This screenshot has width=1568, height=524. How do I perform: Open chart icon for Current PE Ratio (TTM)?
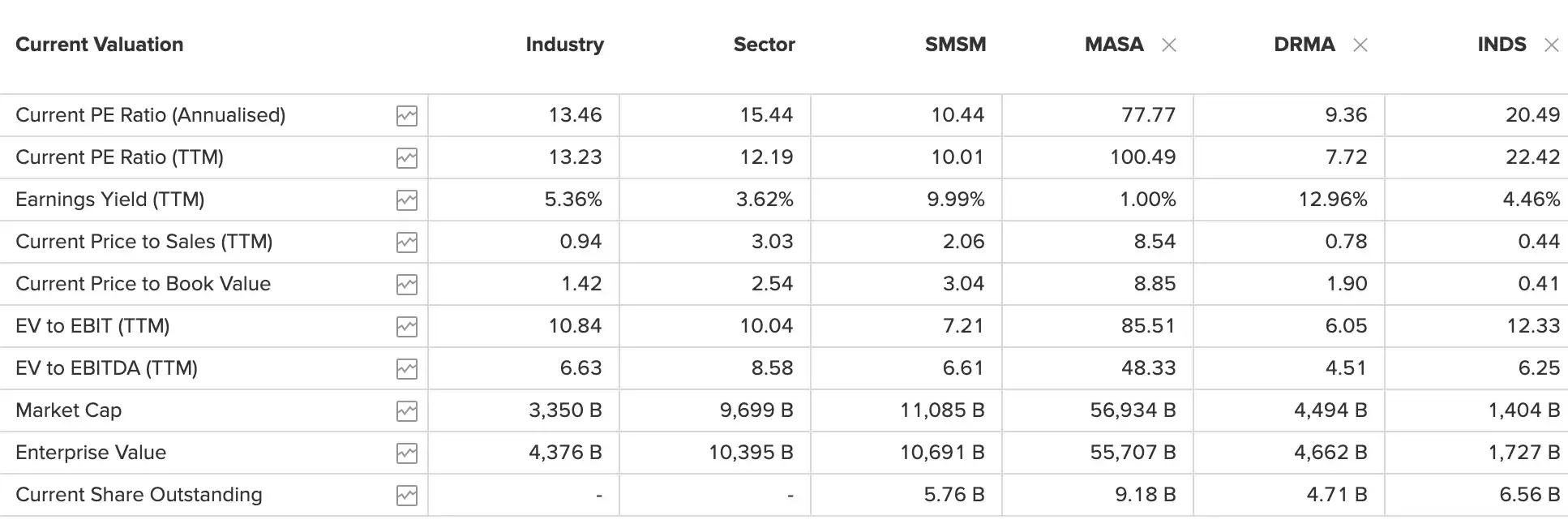[407, 158]
